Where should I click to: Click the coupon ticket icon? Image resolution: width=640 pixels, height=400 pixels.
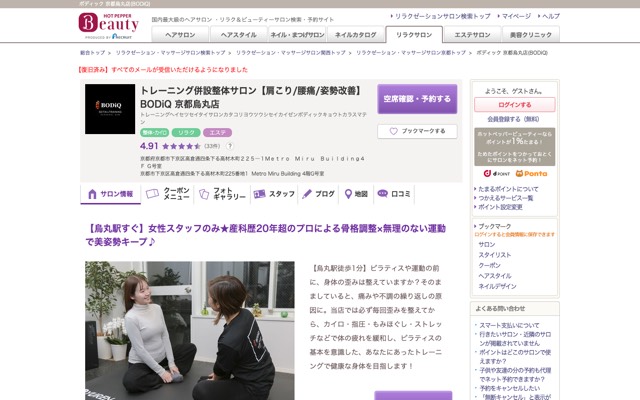click(x=152, y=193)
